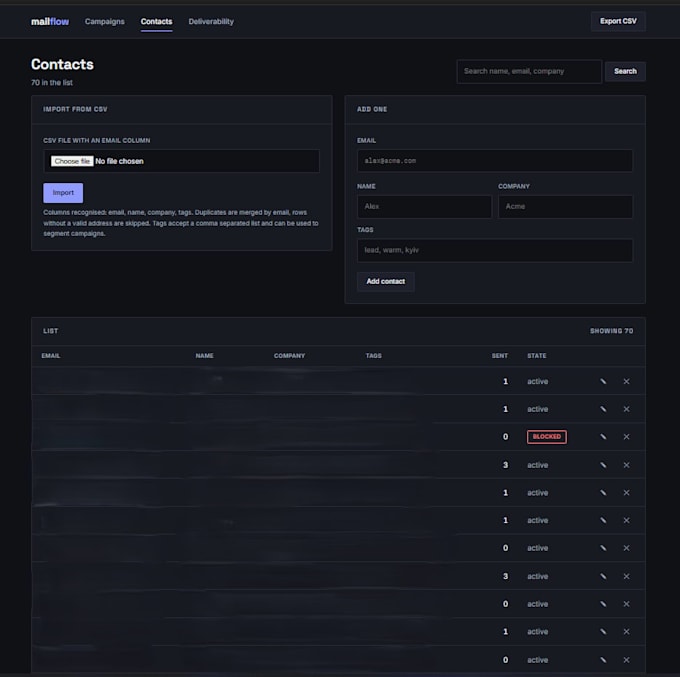The height and width of the screenshot is (677, 680).
Task: Focus the search name, email, company field
Action: 529,71
